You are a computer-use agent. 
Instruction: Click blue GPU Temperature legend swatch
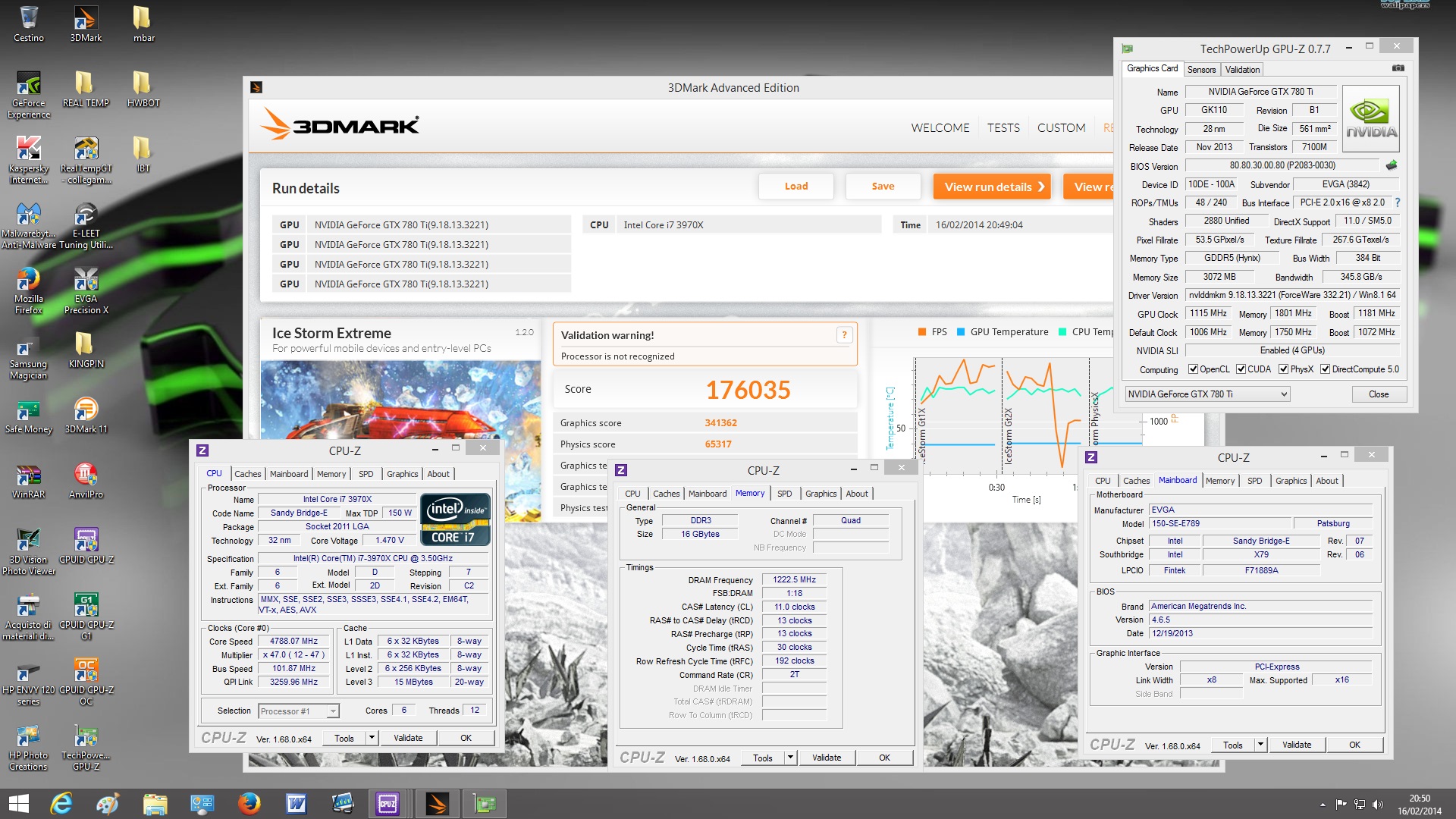(x=961, y=332)
